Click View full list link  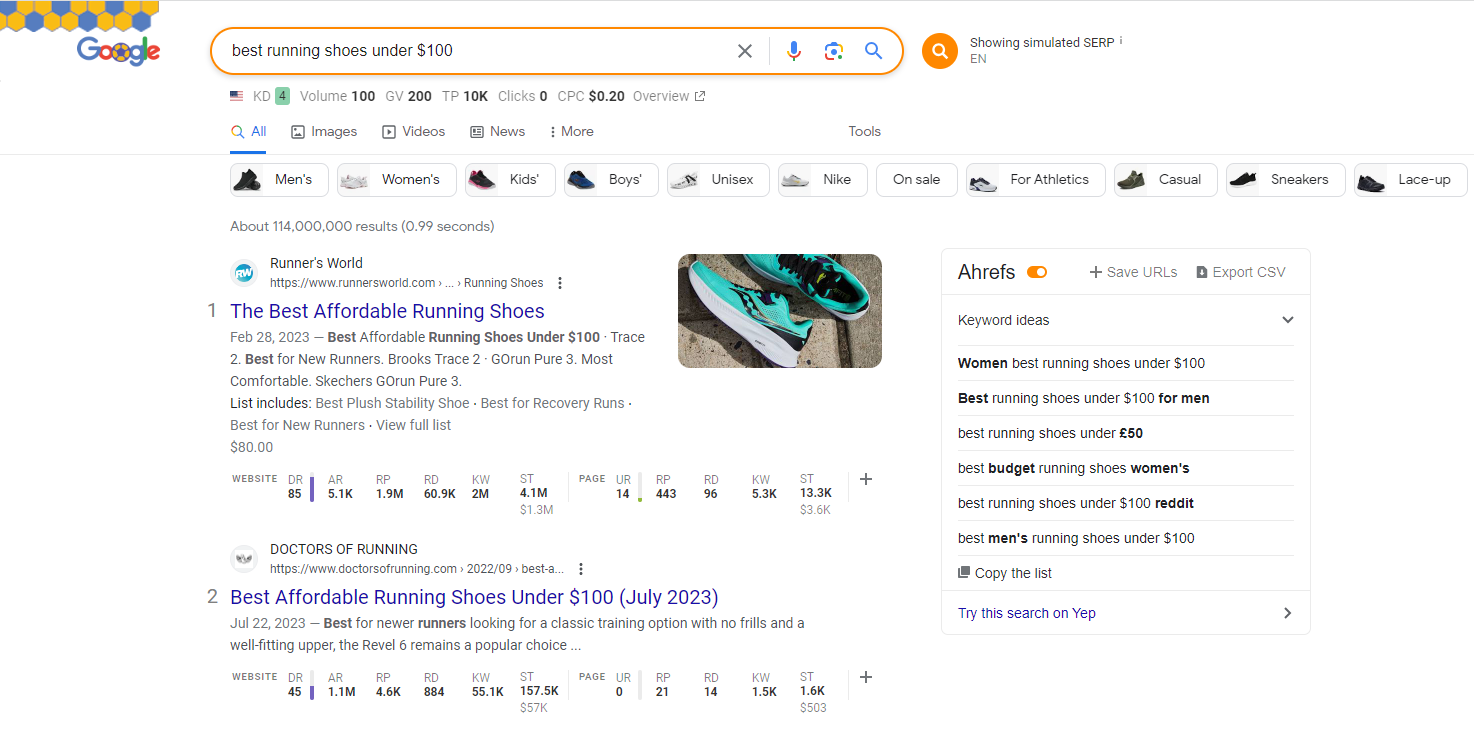coord(413,425)
